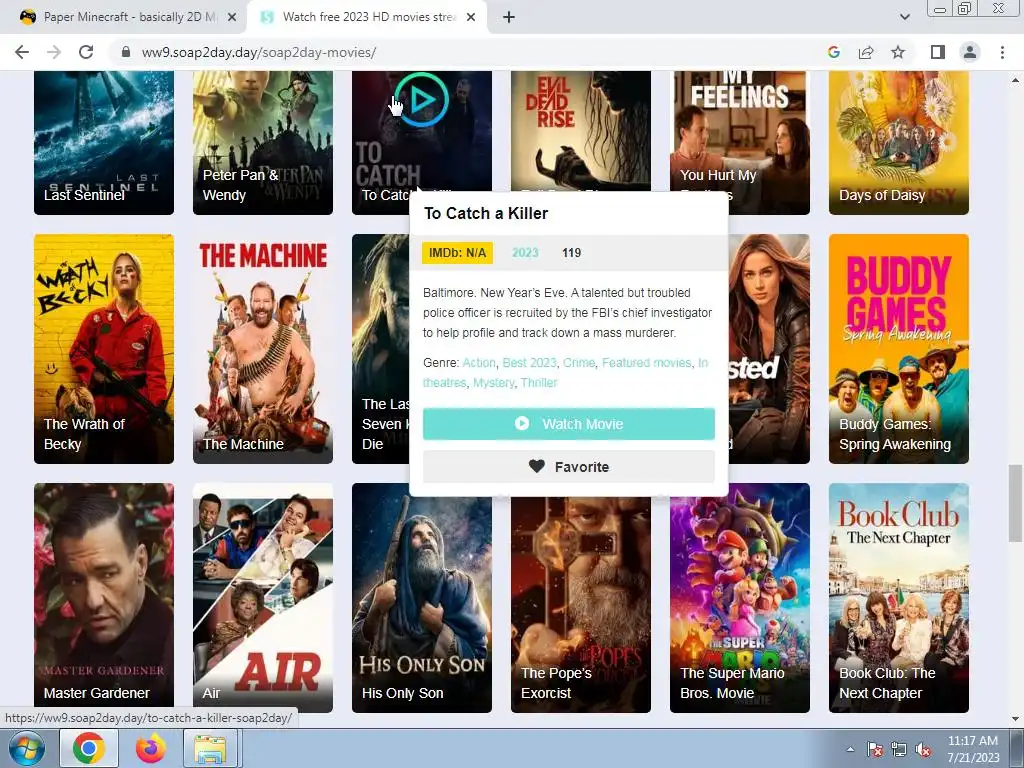Open Chrome from the taskbar

click(x=89, y=748)
